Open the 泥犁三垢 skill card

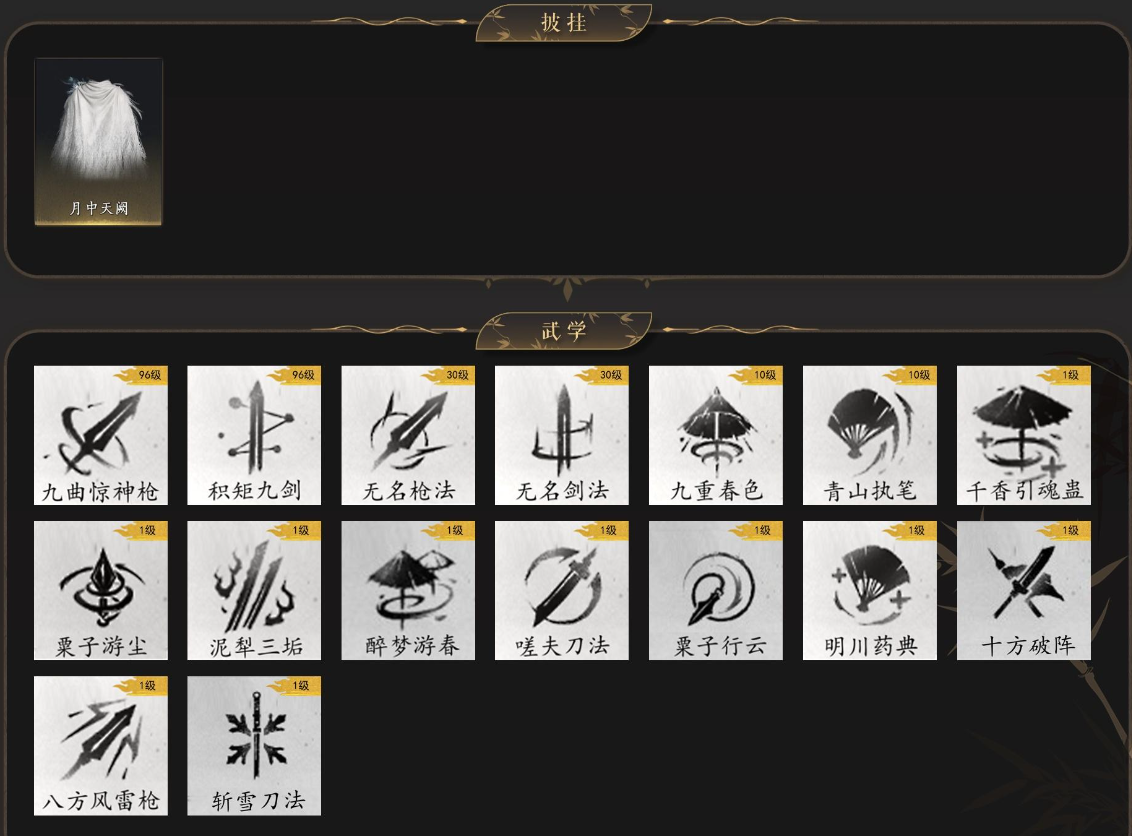(254, 590)
